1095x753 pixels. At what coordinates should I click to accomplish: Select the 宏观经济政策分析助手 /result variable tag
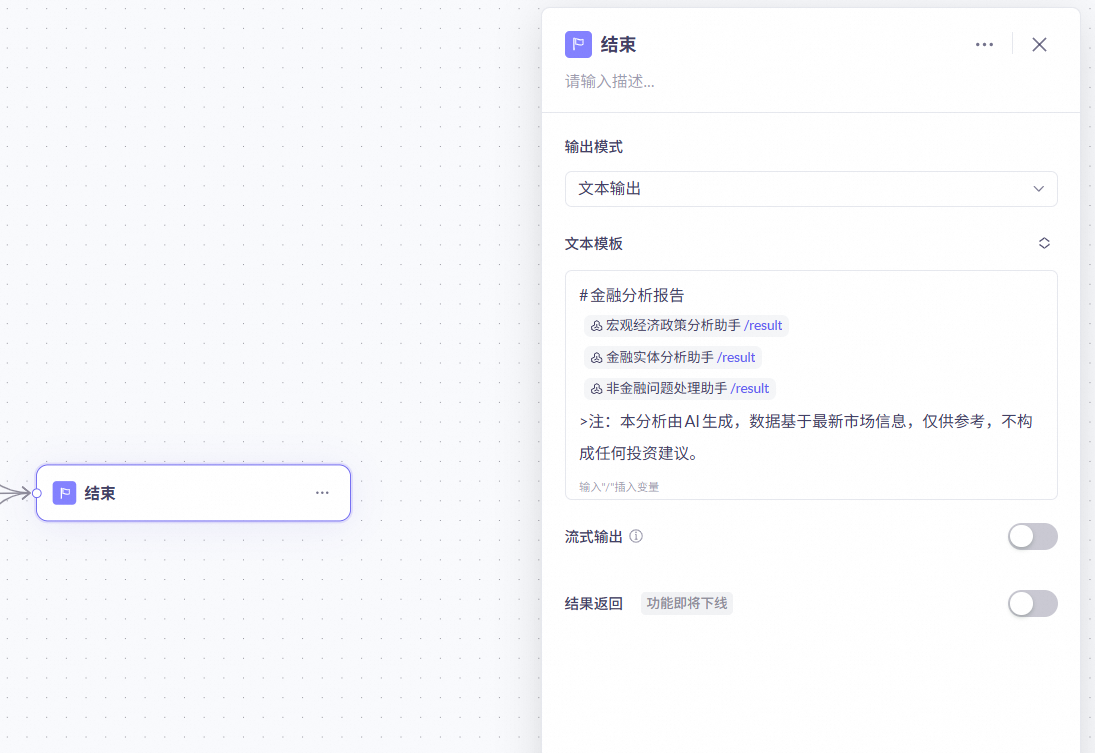[686, 326]
